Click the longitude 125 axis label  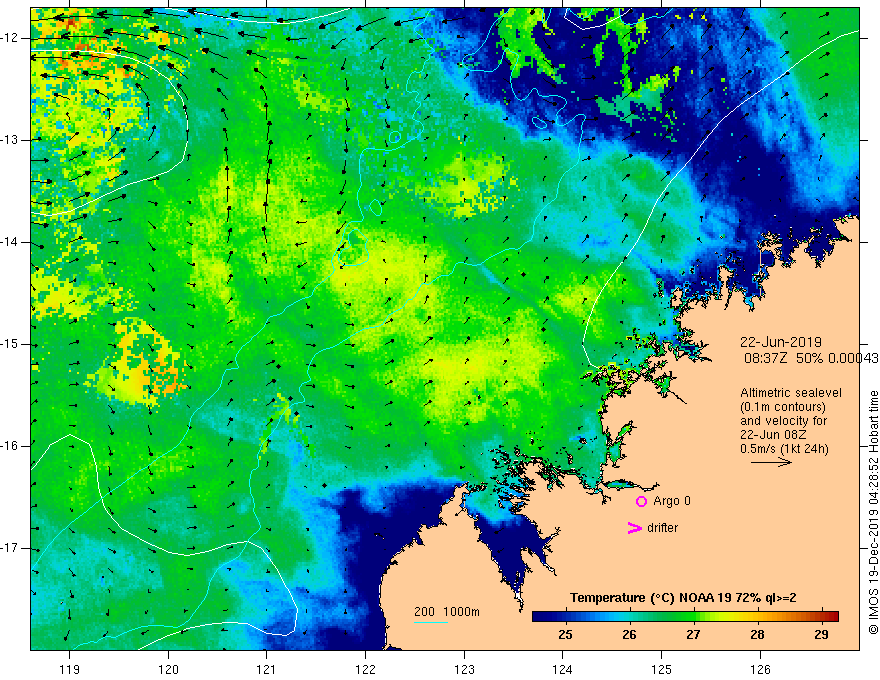[x=662, y=669]
